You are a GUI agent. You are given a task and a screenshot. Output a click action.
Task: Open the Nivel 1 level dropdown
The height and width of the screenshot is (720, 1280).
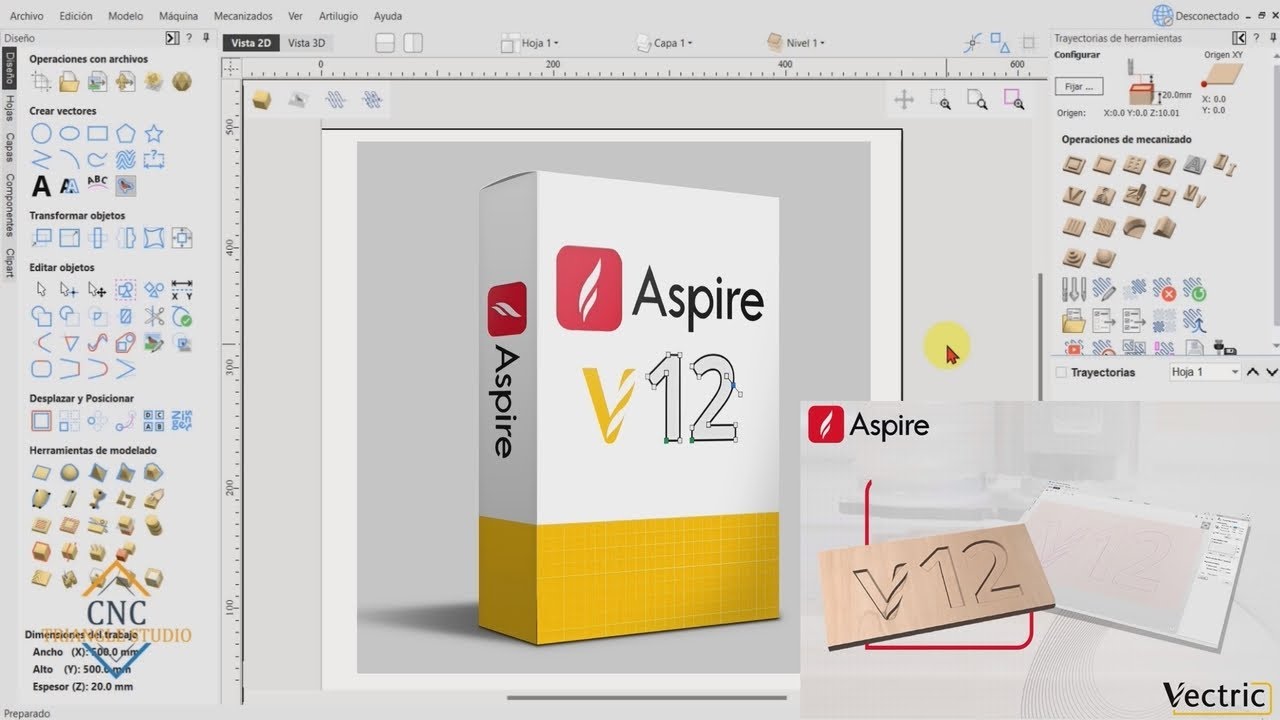coord(795,43)
